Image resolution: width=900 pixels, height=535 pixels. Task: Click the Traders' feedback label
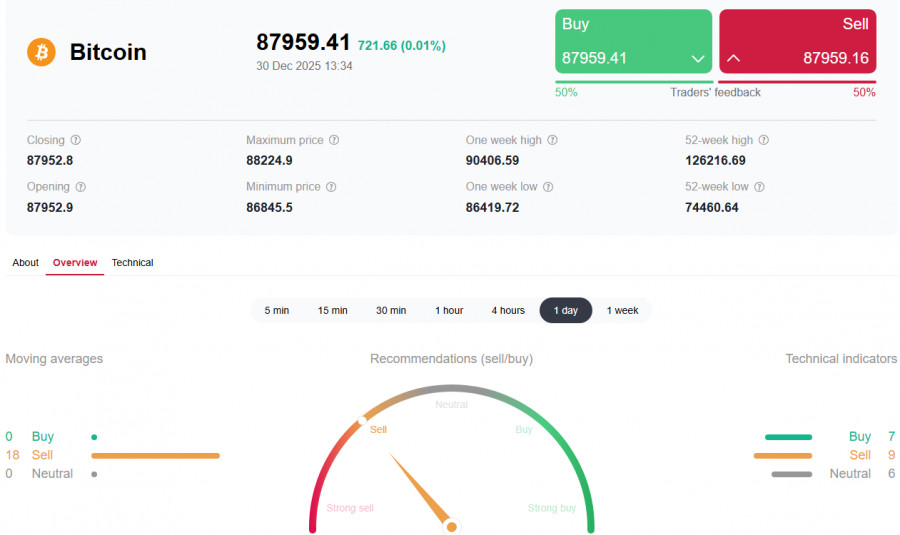[x=715, y=92]
